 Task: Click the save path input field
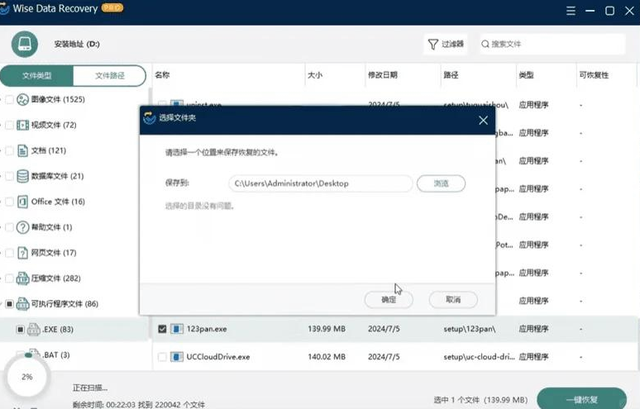tap(320, 183)
